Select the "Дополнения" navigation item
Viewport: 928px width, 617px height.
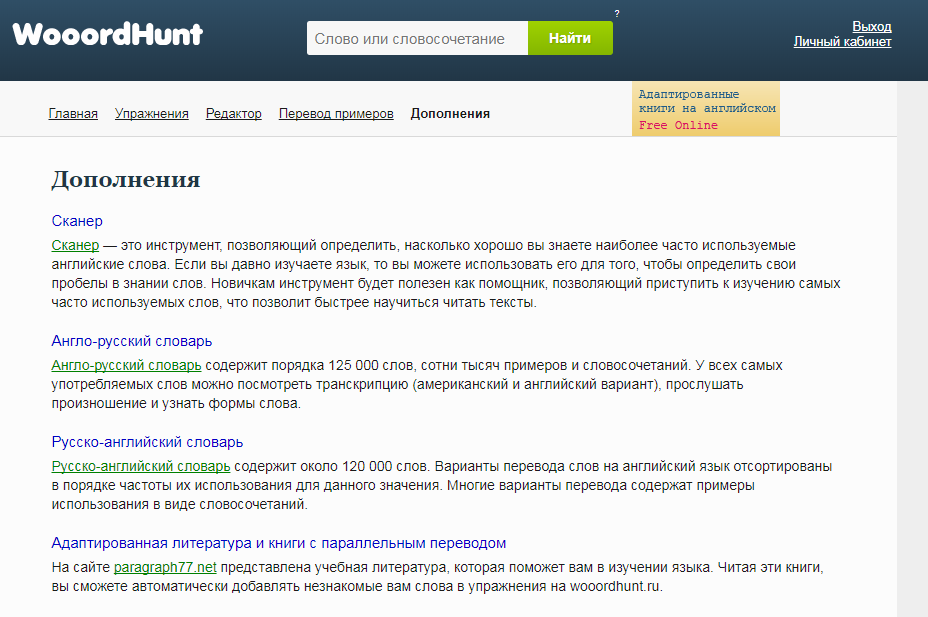click(448, 113)
